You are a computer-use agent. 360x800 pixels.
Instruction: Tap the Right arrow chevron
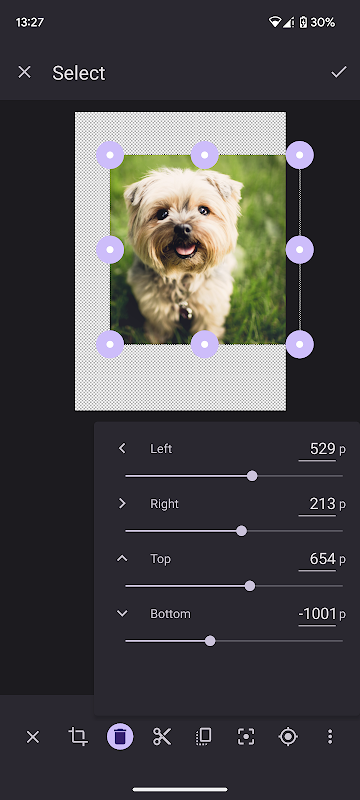coord(122,504)
